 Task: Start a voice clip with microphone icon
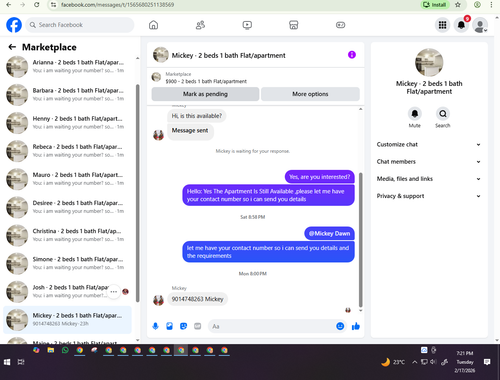click(155, 326)
